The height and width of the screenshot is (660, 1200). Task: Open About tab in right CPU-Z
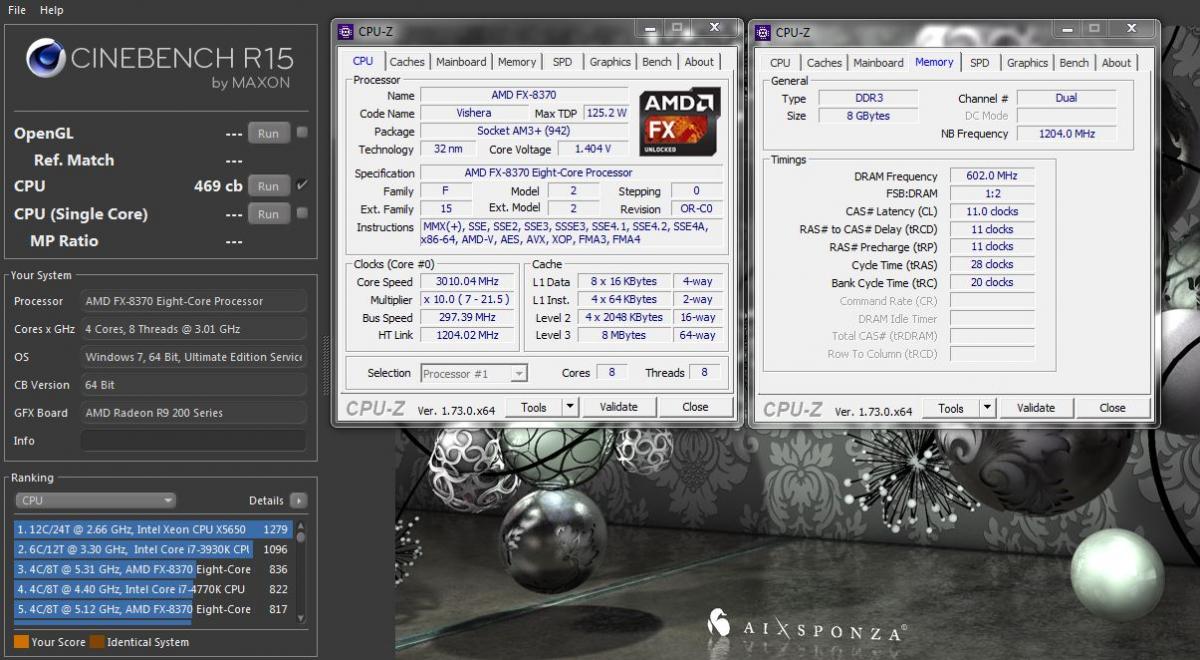tap(1116, 63)
